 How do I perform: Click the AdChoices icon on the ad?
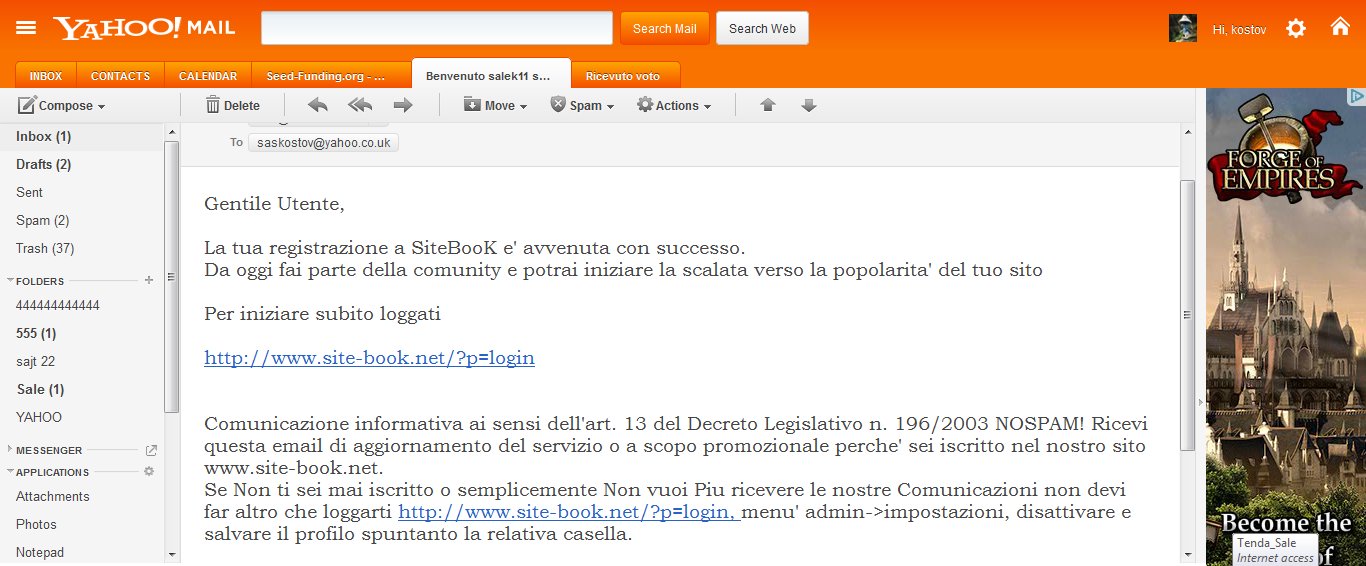tap(1356, 97)
